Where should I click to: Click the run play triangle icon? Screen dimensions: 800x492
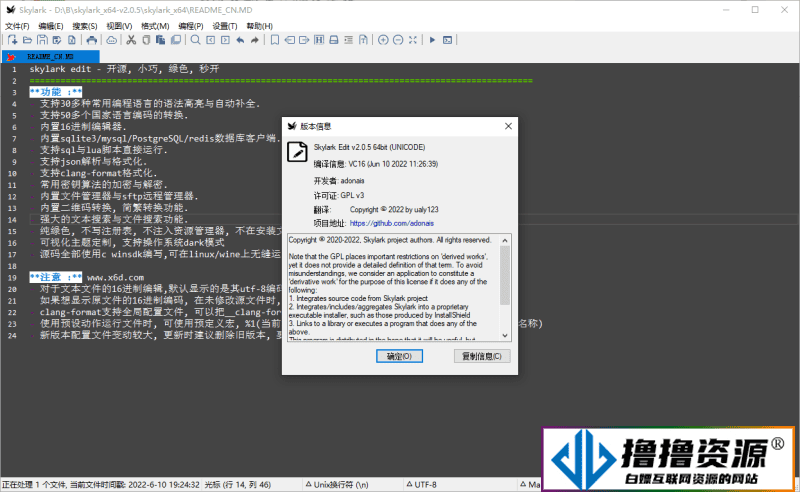pyautogui.click(x=432, y=40)
